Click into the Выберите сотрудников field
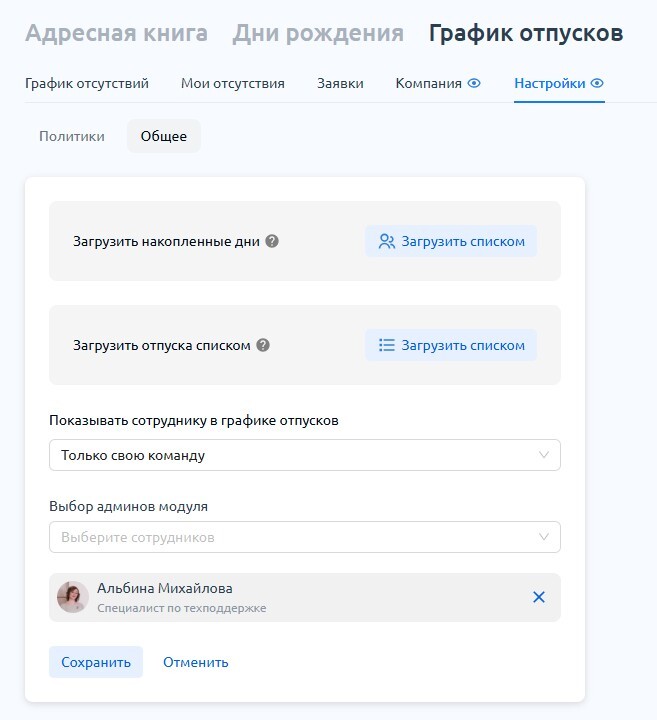The image size is (657, 720). 305,537
